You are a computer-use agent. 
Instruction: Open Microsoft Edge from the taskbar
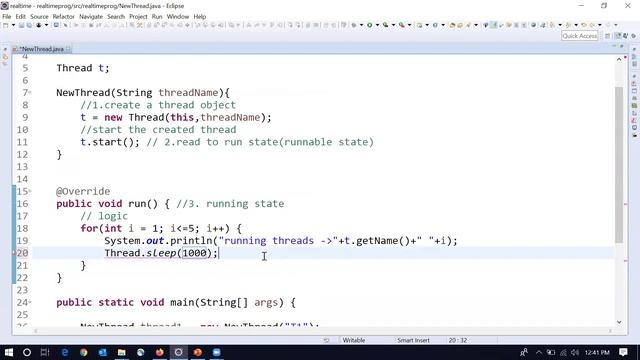click(64, 352)
